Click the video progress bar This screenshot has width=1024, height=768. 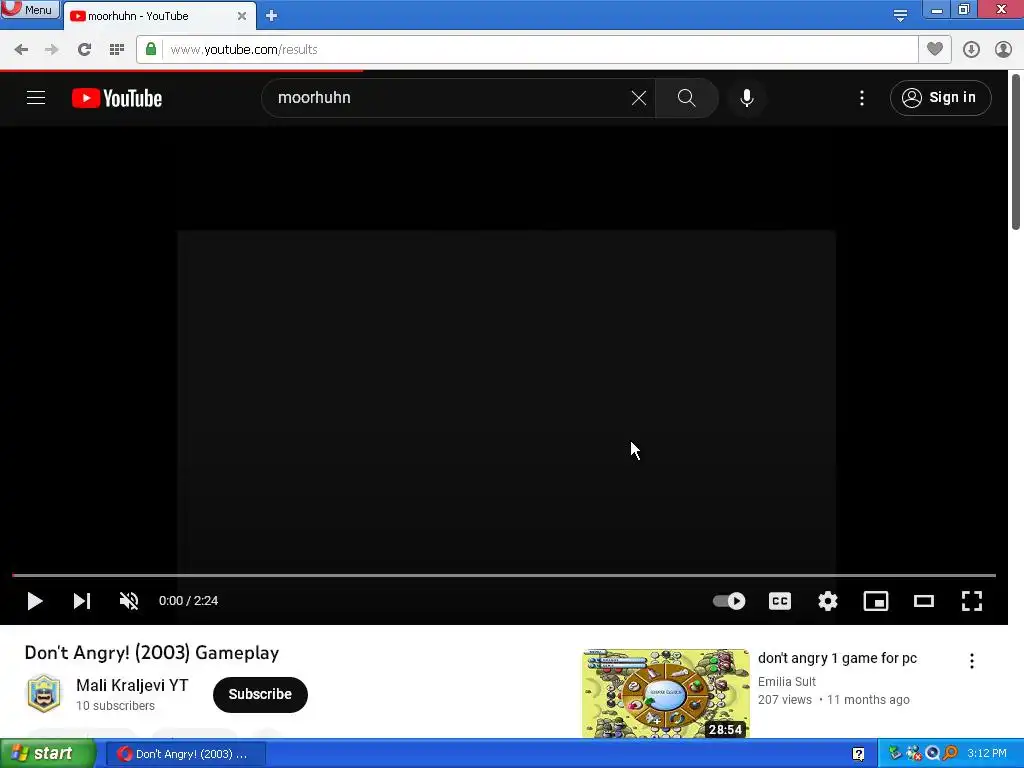pos(504,575)
